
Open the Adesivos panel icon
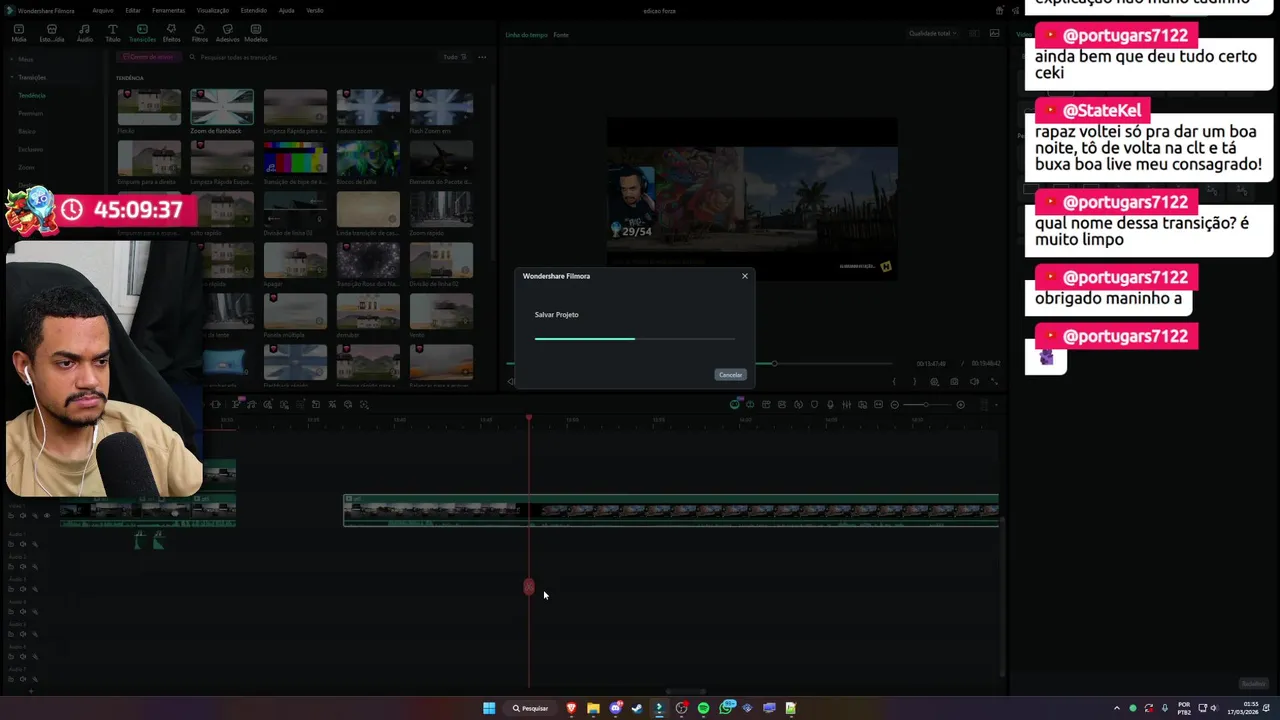coord(227,32)
